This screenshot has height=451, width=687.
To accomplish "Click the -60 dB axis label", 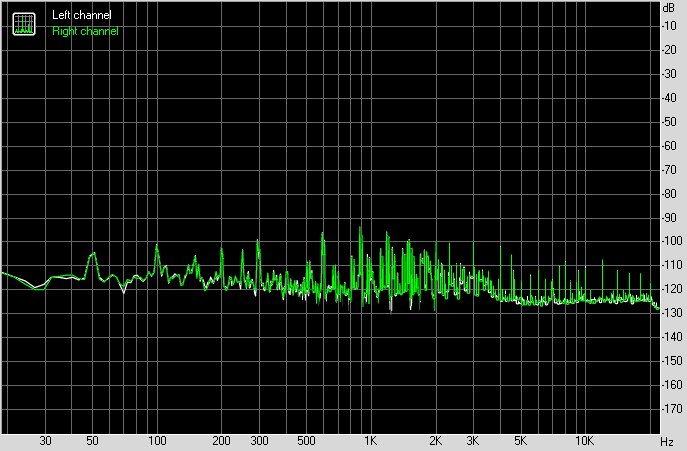I will (669, 146).
